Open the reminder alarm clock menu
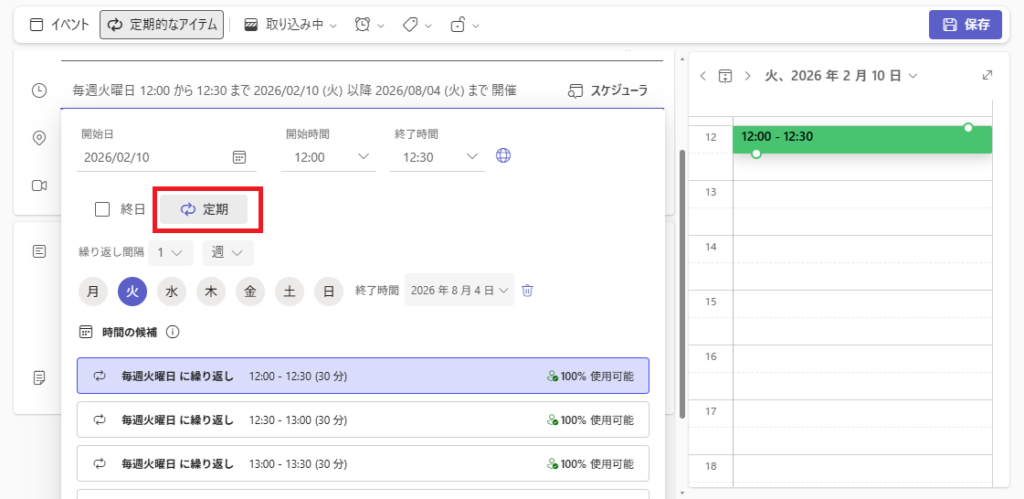The height and width of the screenshot is (499, 1024). pyautogui.click(x=369, y=25)
